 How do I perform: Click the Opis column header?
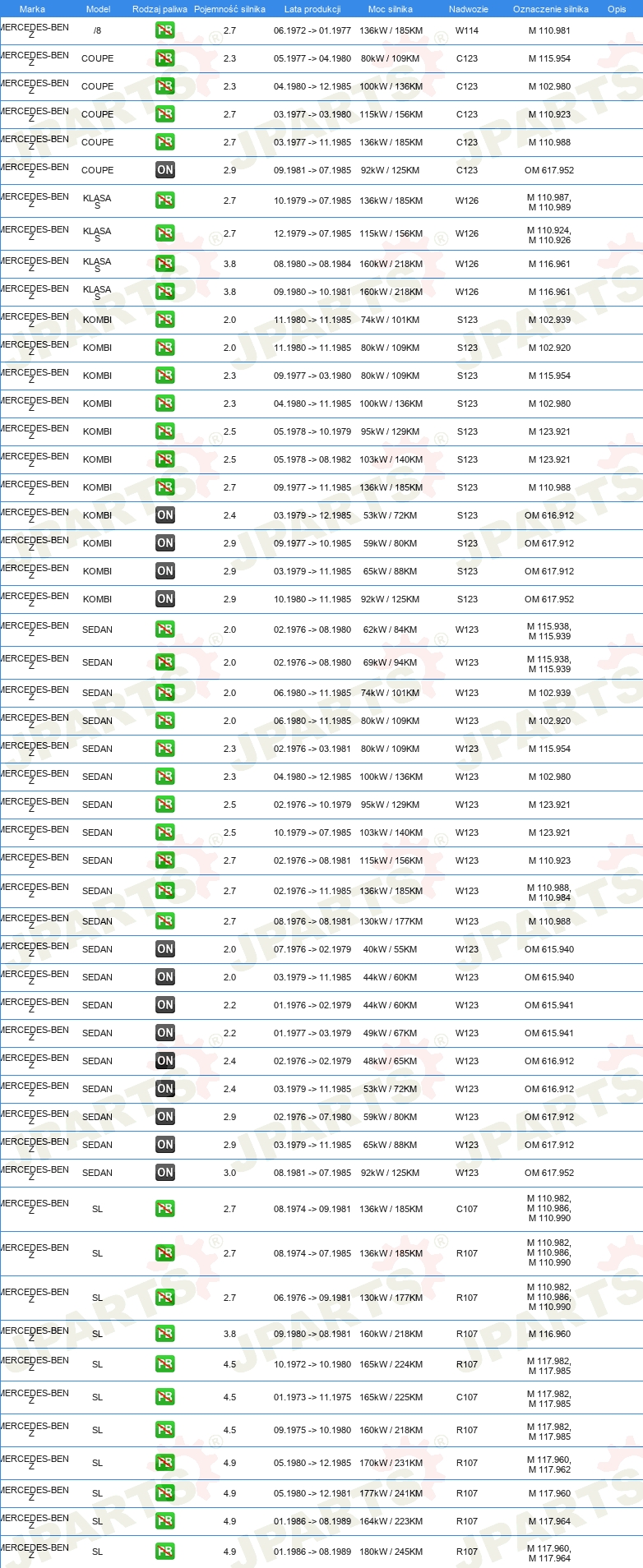point(617,9)
